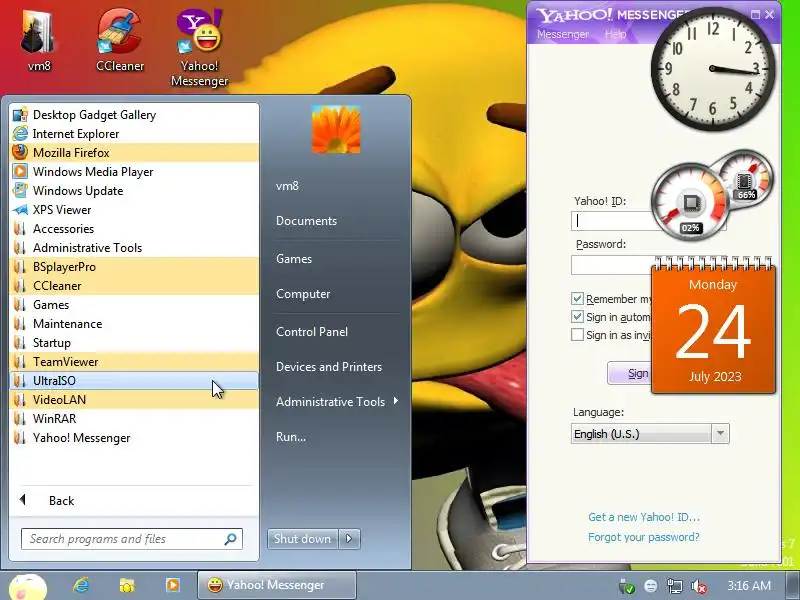Expand the TeamViewer folder
The image size is (800, 600).
pos(134,362)
